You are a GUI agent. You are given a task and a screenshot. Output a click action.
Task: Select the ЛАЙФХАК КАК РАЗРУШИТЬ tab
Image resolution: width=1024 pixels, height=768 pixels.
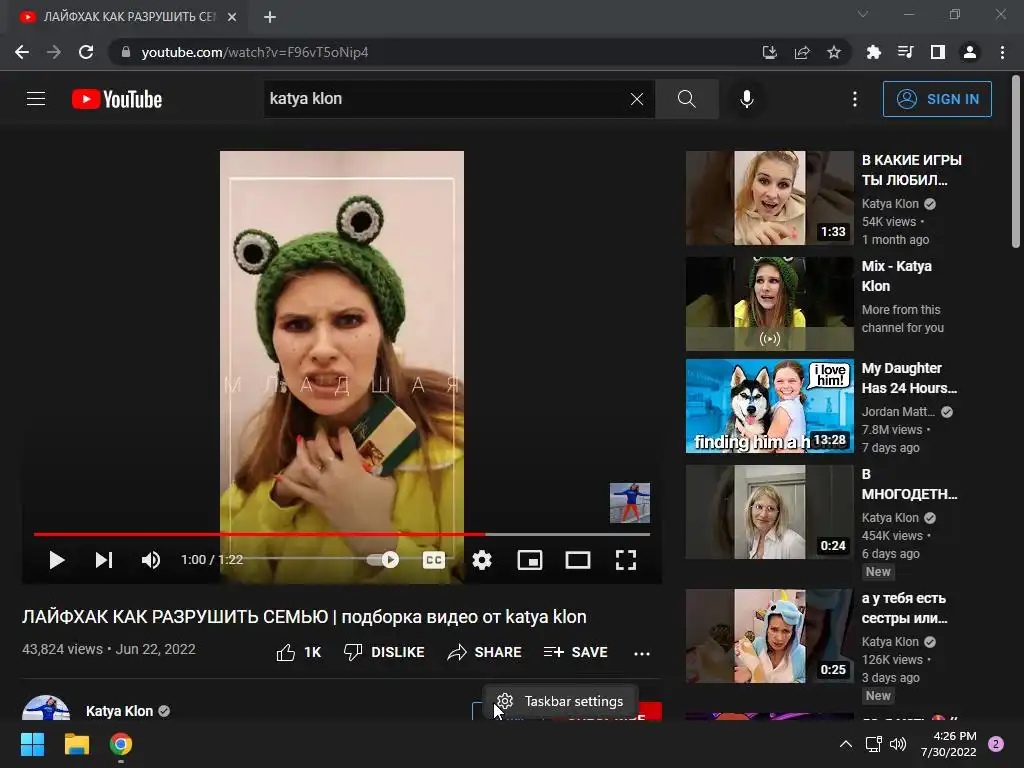click(x=129, y=17)
